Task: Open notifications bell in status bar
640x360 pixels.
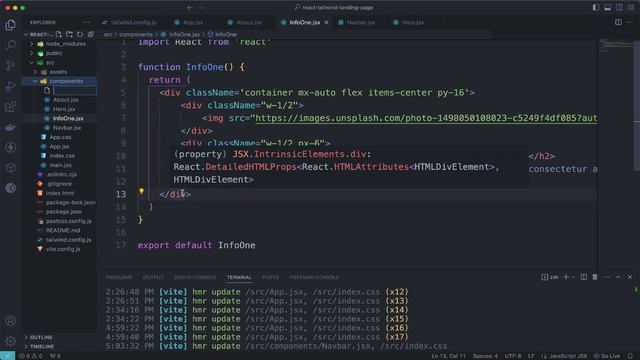Action: [631, 356]
